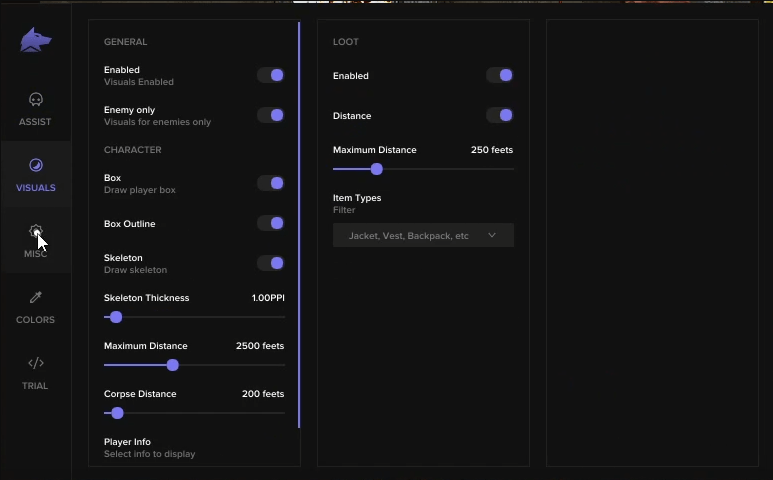Open the Trial code icon
Screen dimensions: 773x480
point(35,363)
